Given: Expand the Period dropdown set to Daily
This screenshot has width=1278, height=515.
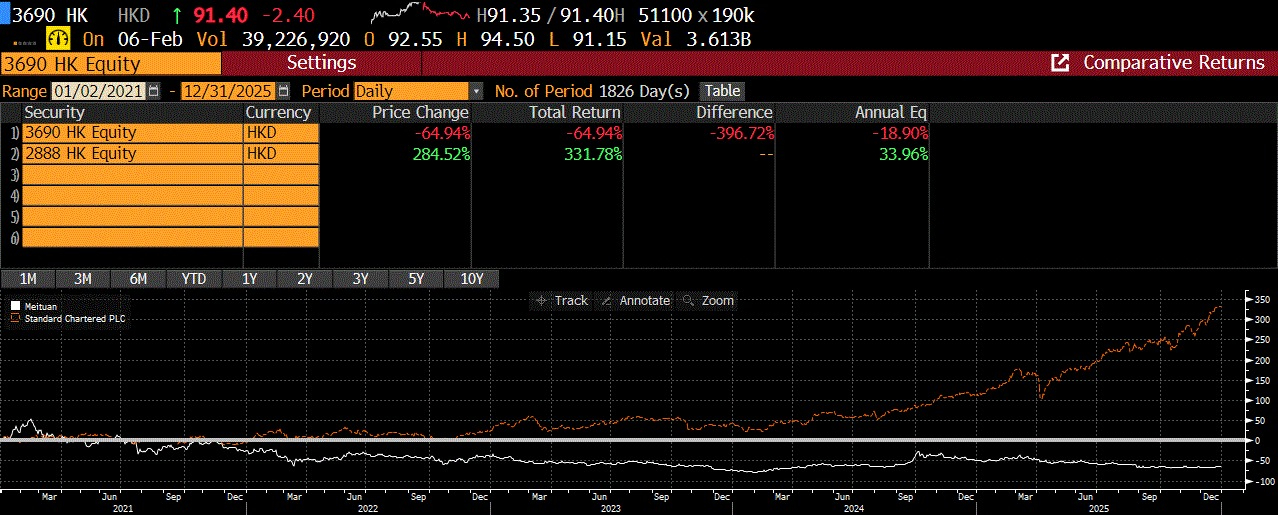Looking at the screenshot, I should [476, 91].
